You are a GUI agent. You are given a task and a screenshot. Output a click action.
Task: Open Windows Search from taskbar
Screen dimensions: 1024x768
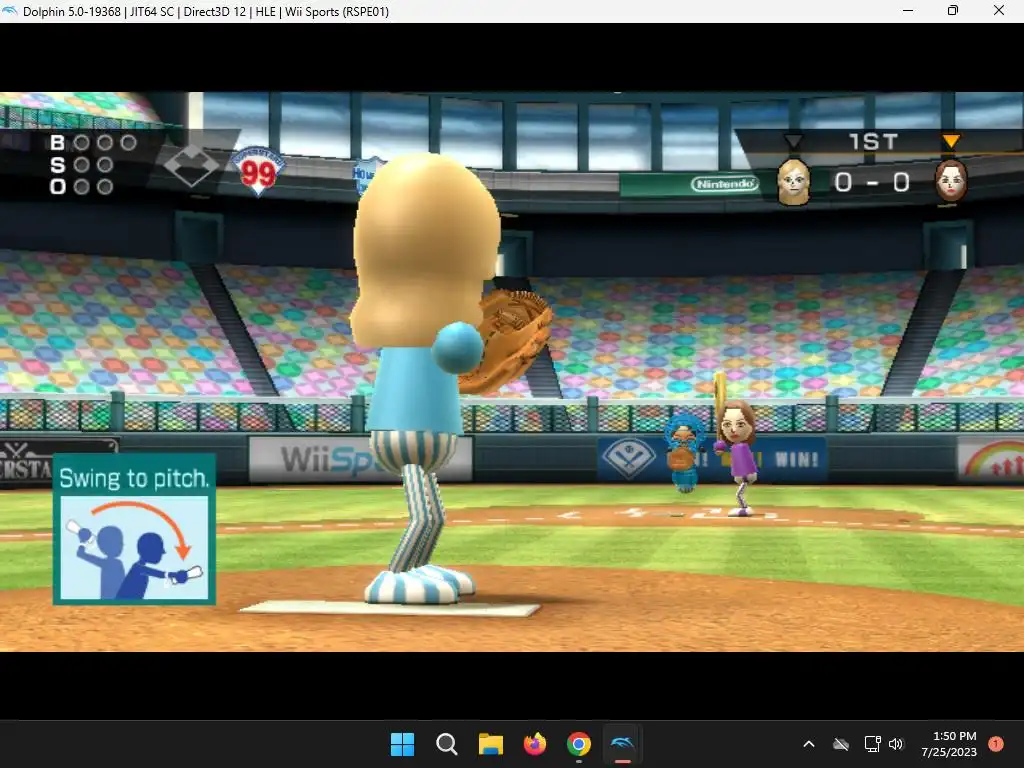click(447, 744)
